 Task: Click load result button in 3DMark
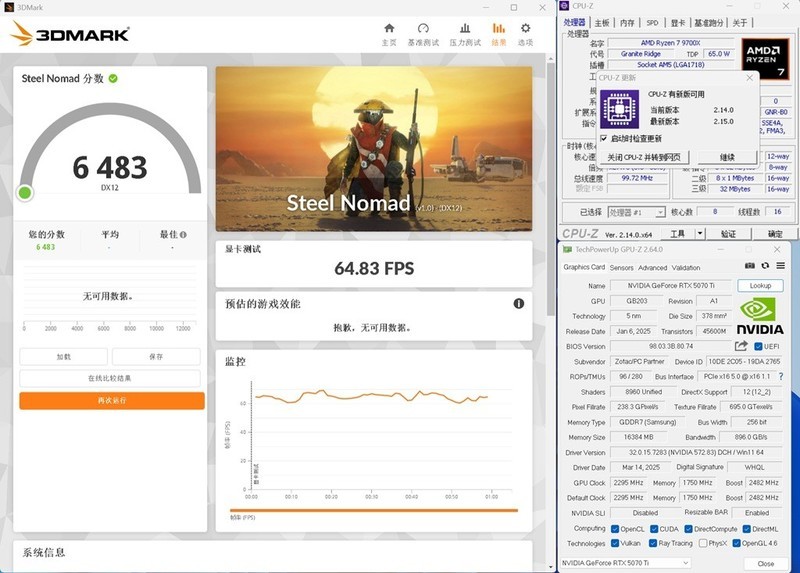coord(64,357)
